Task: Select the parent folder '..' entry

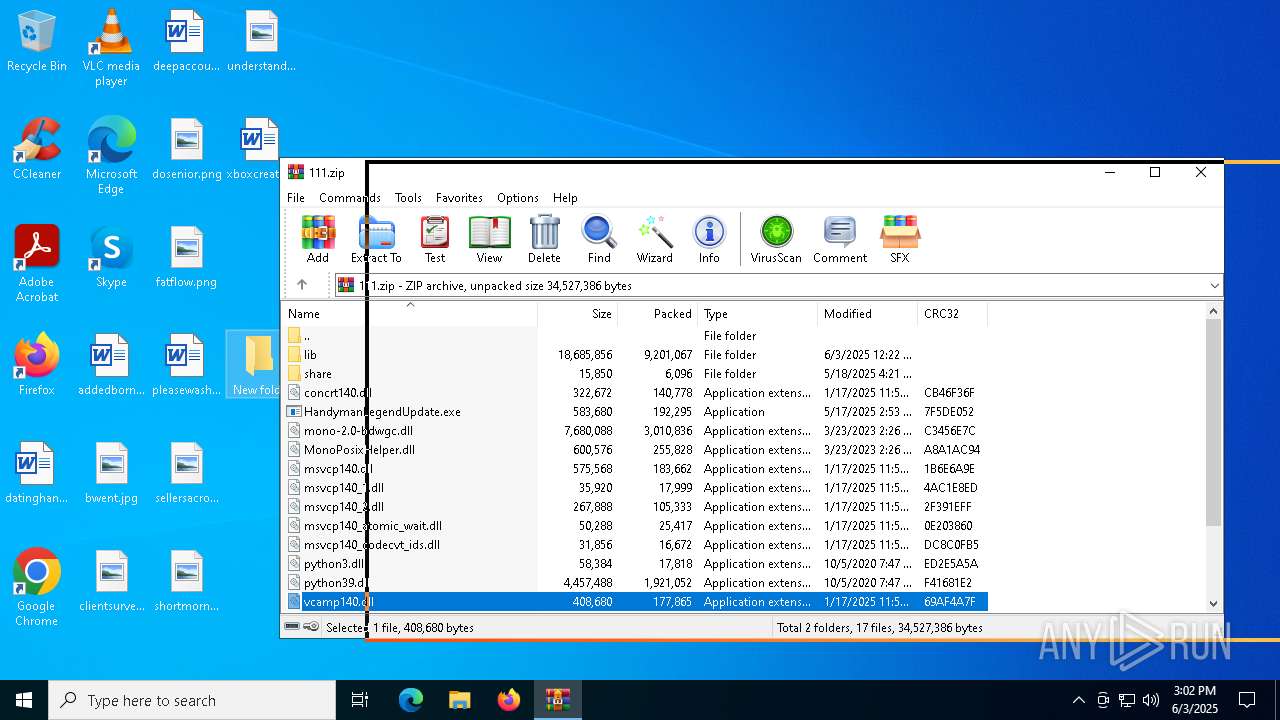Action: click(636, 336)
